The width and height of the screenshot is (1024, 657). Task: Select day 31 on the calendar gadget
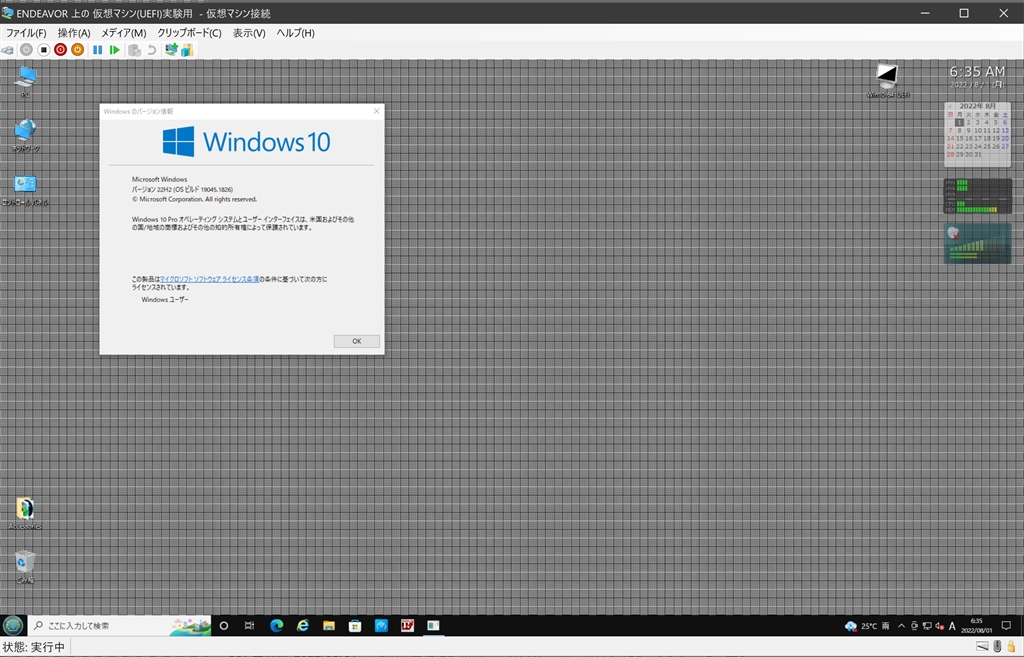tap(978, 155)
